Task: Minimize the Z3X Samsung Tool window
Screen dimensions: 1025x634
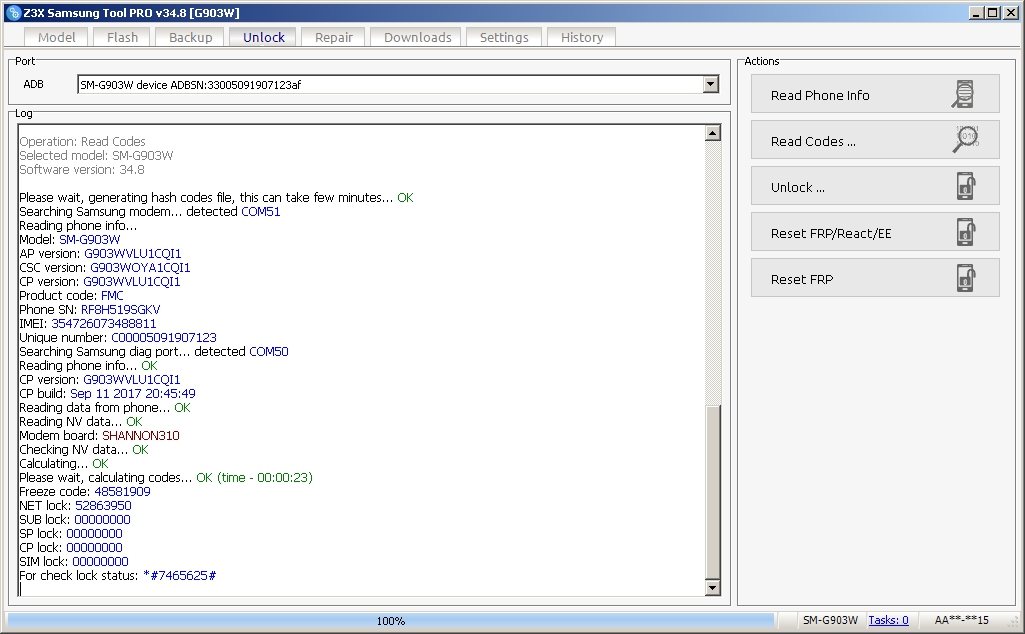Action: 976,13
